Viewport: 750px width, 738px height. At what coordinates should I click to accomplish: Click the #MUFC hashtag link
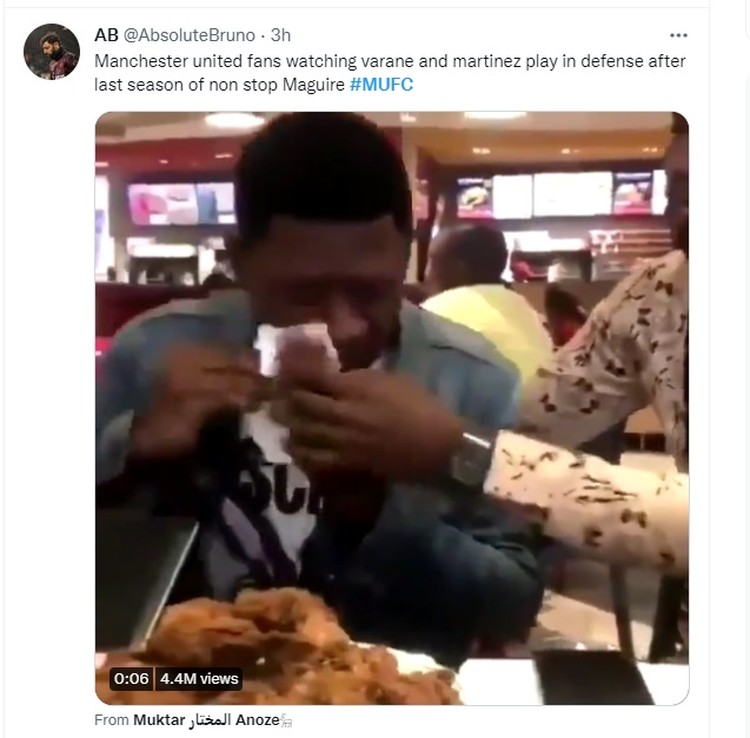tap(381, 84)
